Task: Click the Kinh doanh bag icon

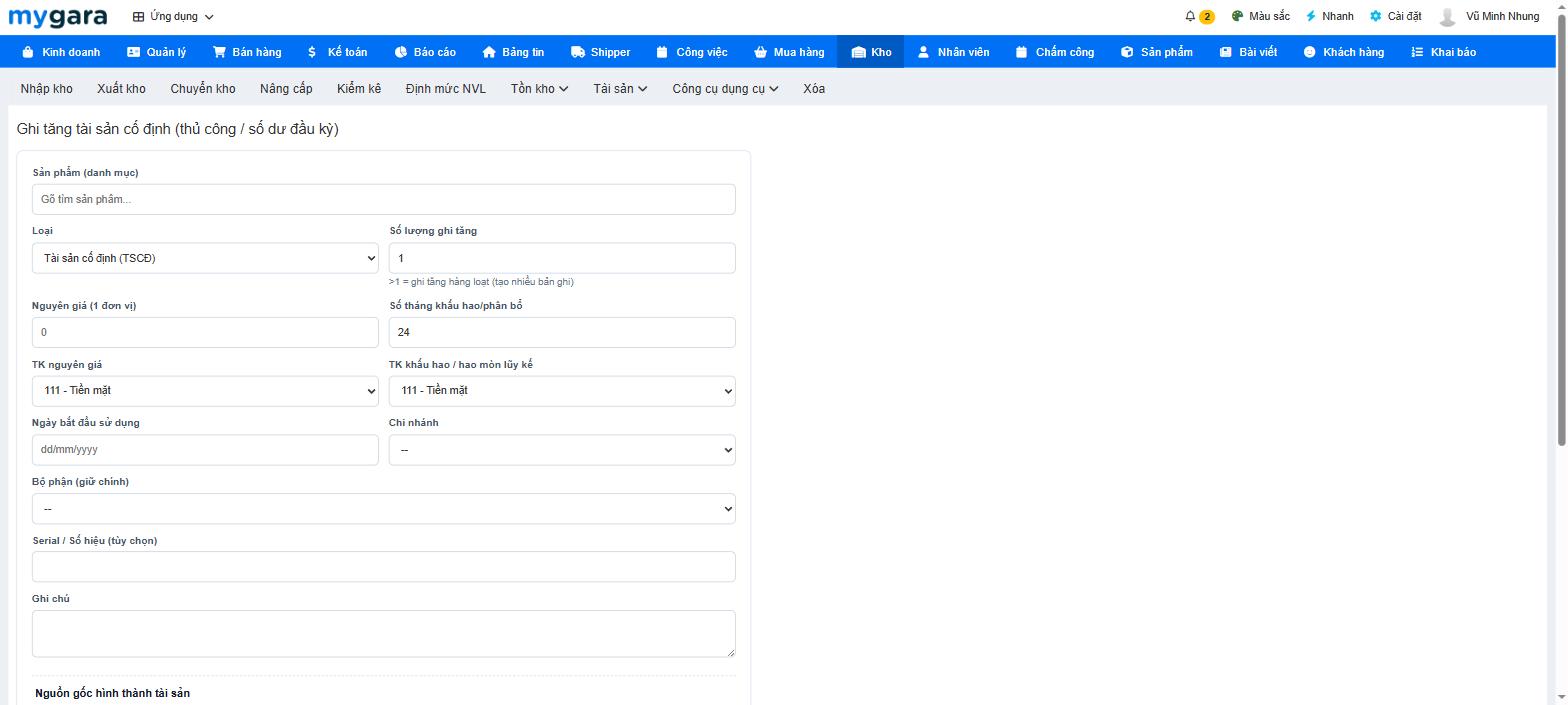Action: click(x=27, y=52)
